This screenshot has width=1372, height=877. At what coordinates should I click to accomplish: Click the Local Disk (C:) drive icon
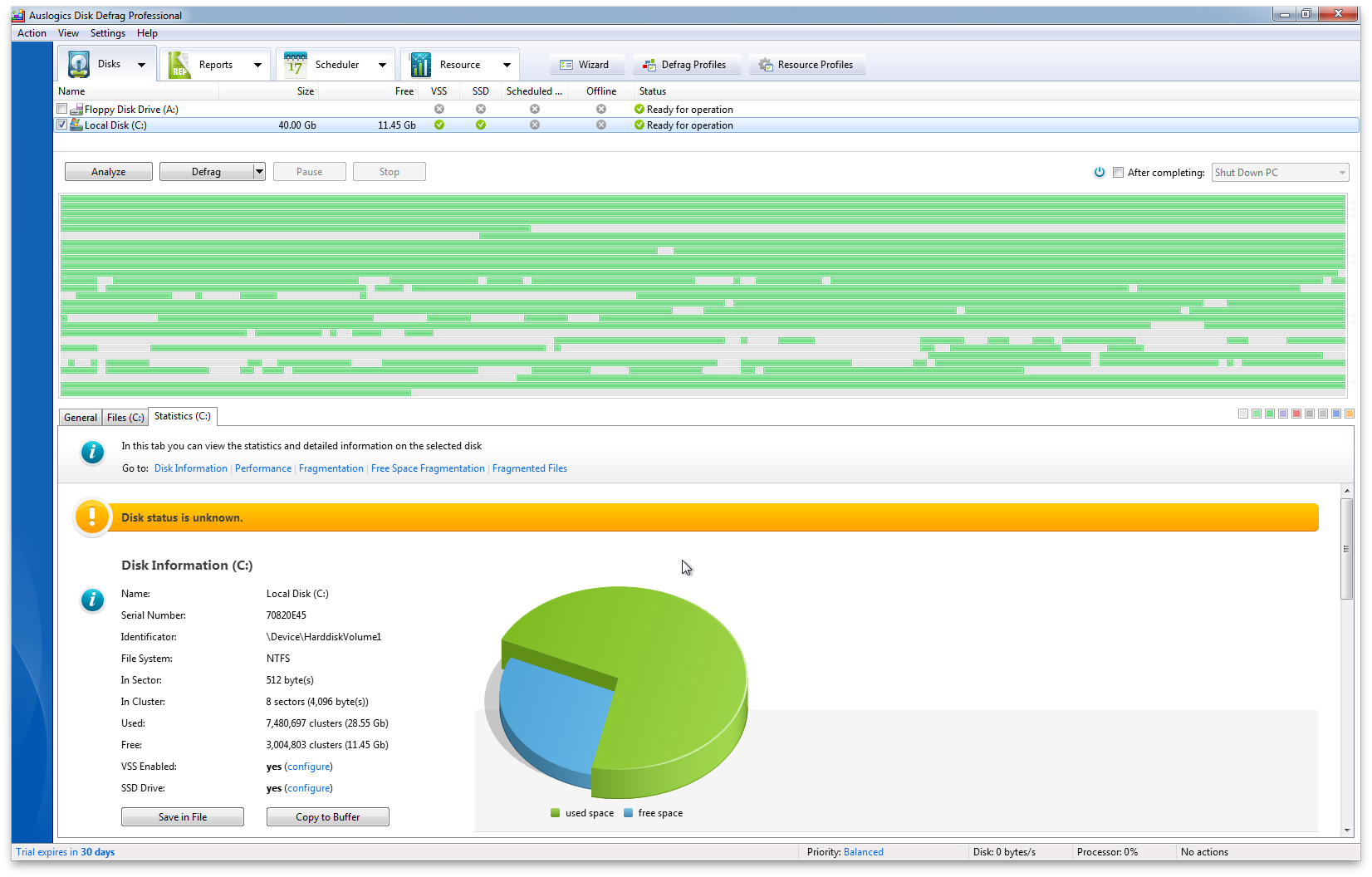[x=76, y=125]
